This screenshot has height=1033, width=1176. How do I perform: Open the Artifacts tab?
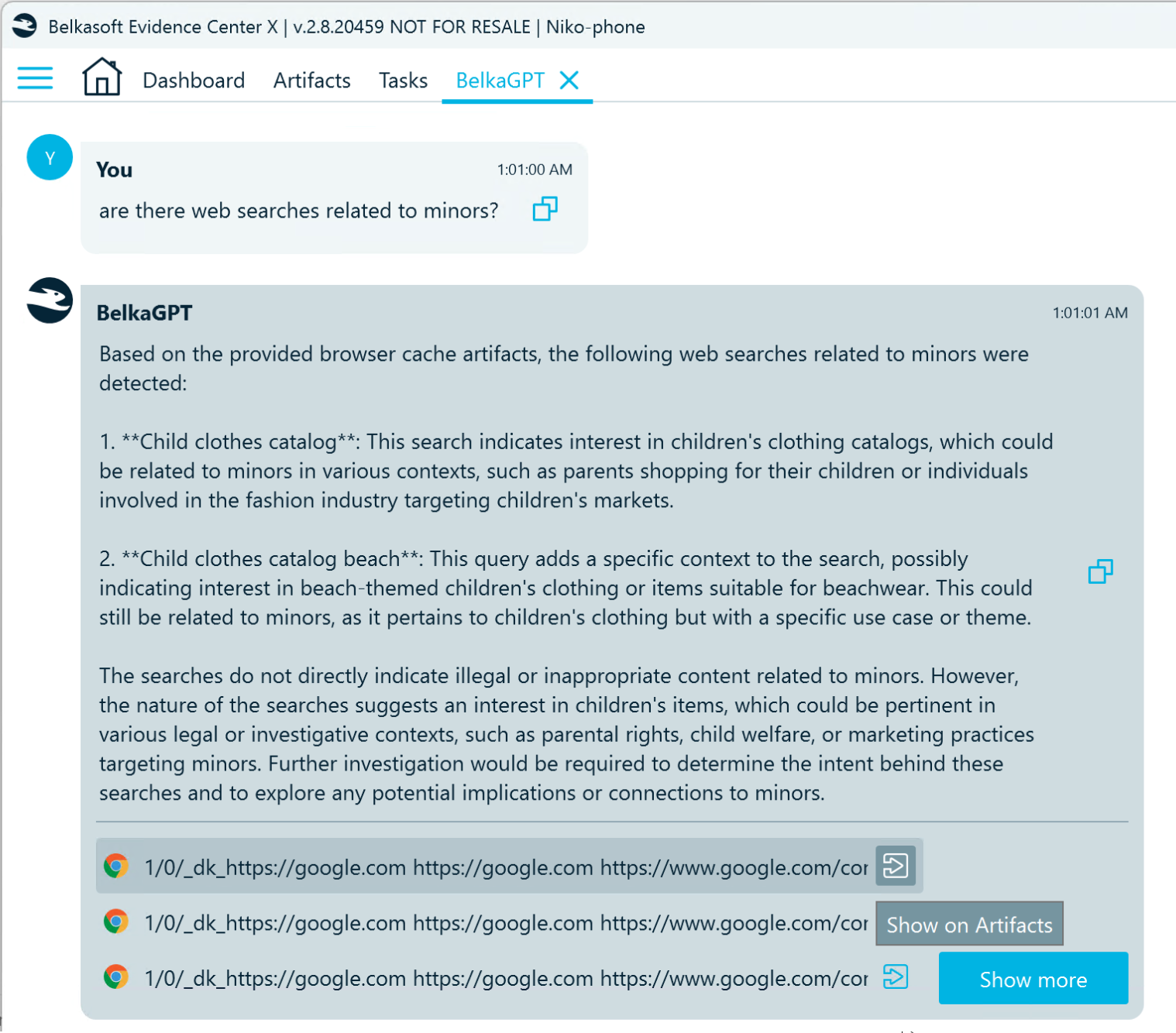tap(312, 81)
